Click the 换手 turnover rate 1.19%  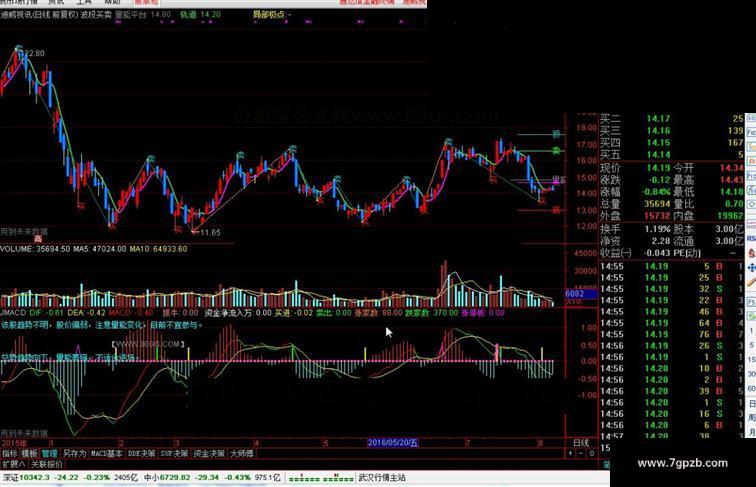click(x=657, y=229)
